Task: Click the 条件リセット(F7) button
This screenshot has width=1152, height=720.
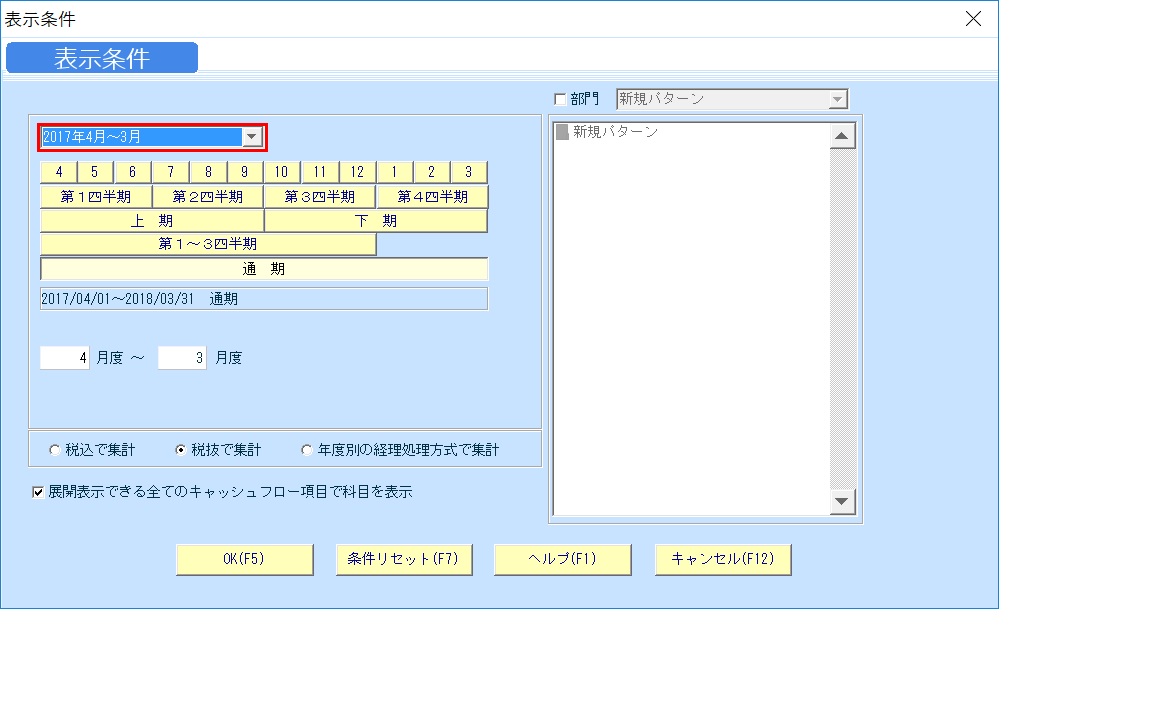Action: click(x=403, y=559)
